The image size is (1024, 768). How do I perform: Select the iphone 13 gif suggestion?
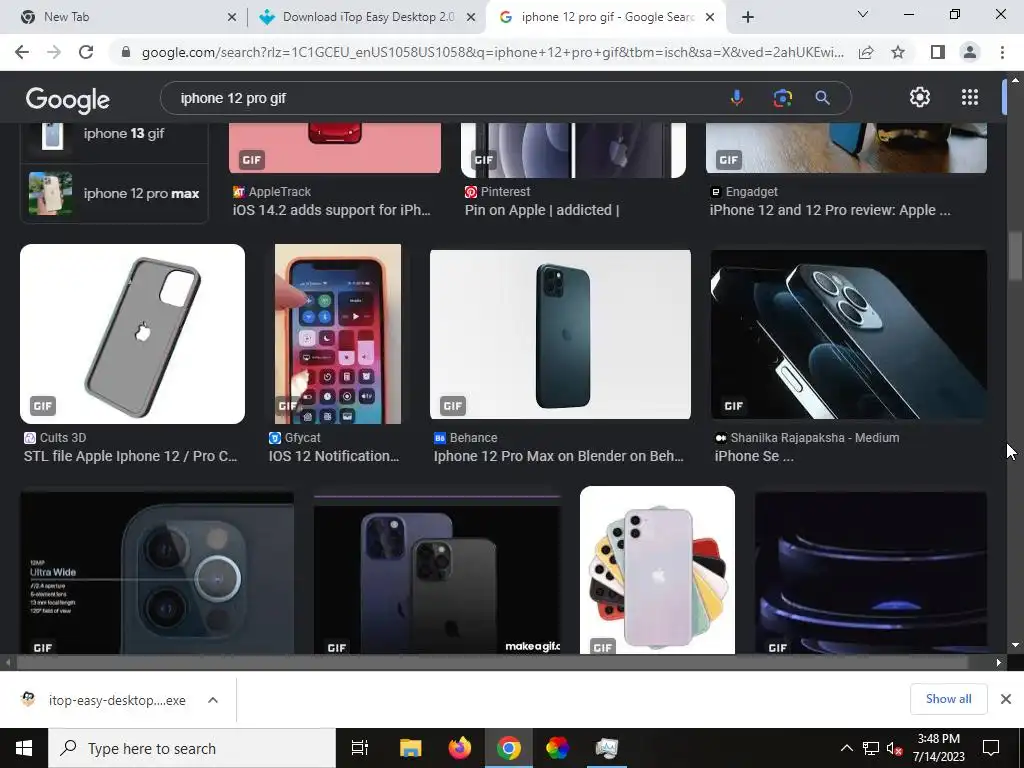115,135
